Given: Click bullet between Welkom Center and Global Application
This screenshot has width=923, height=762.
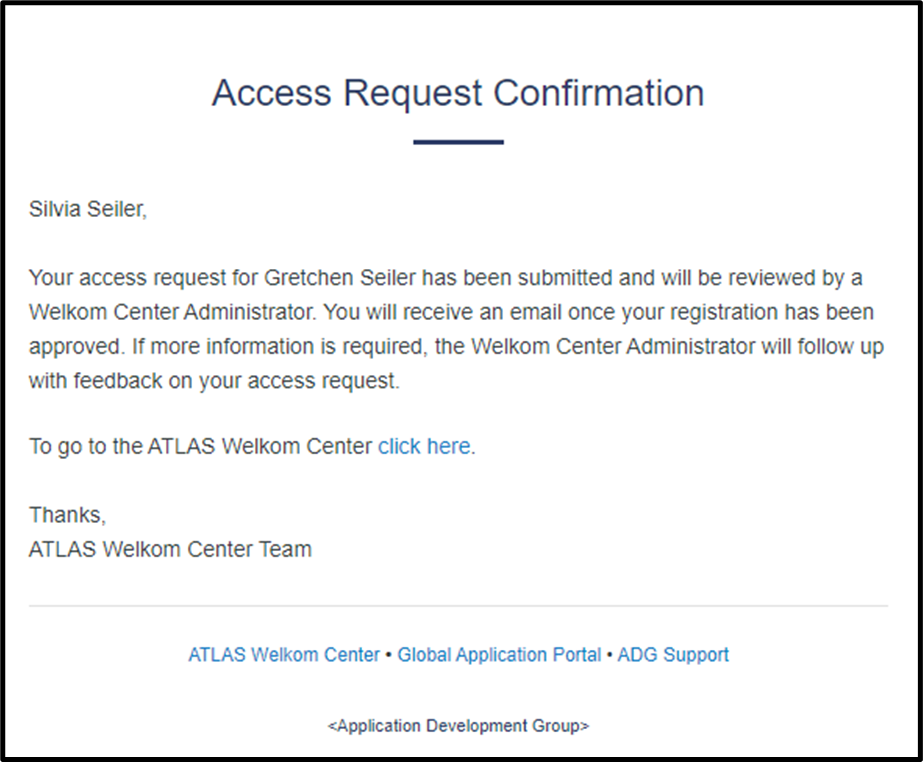Looking at the screenshot, I should (x=389, y=655).
